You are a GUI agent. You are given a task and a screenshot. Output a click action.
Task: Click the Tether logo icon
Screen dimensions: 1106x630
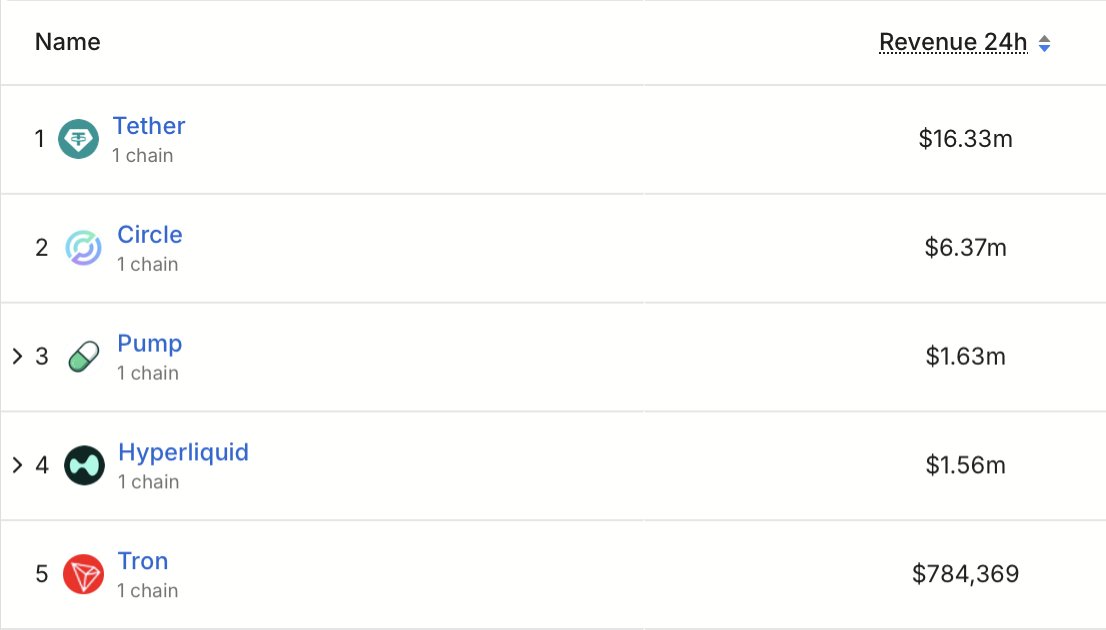[78, 139]
